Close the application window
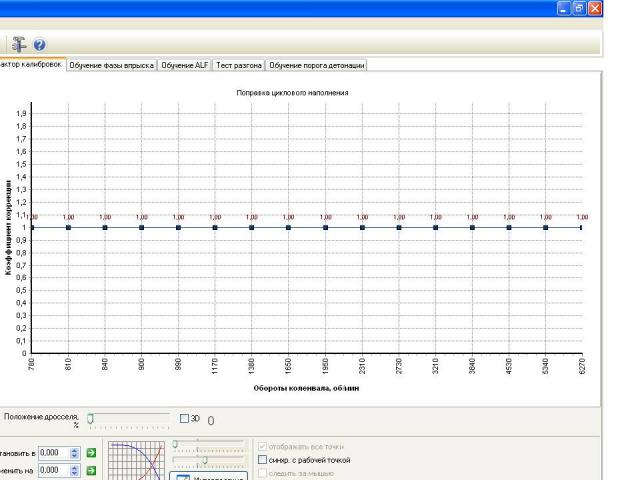Image resolution: width=640 pixels, height=480 pixels. (x=595, y=8)
